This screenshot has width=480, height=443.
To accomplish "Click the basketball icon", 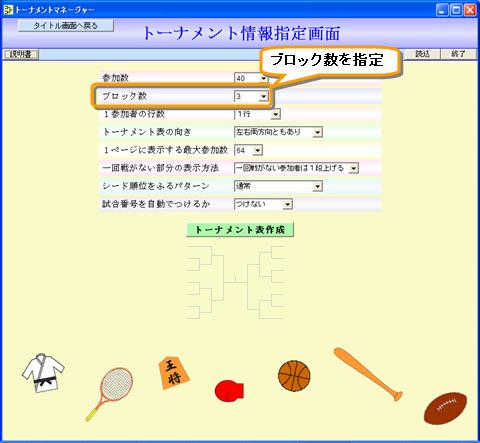I will click(x=294, y=376).
